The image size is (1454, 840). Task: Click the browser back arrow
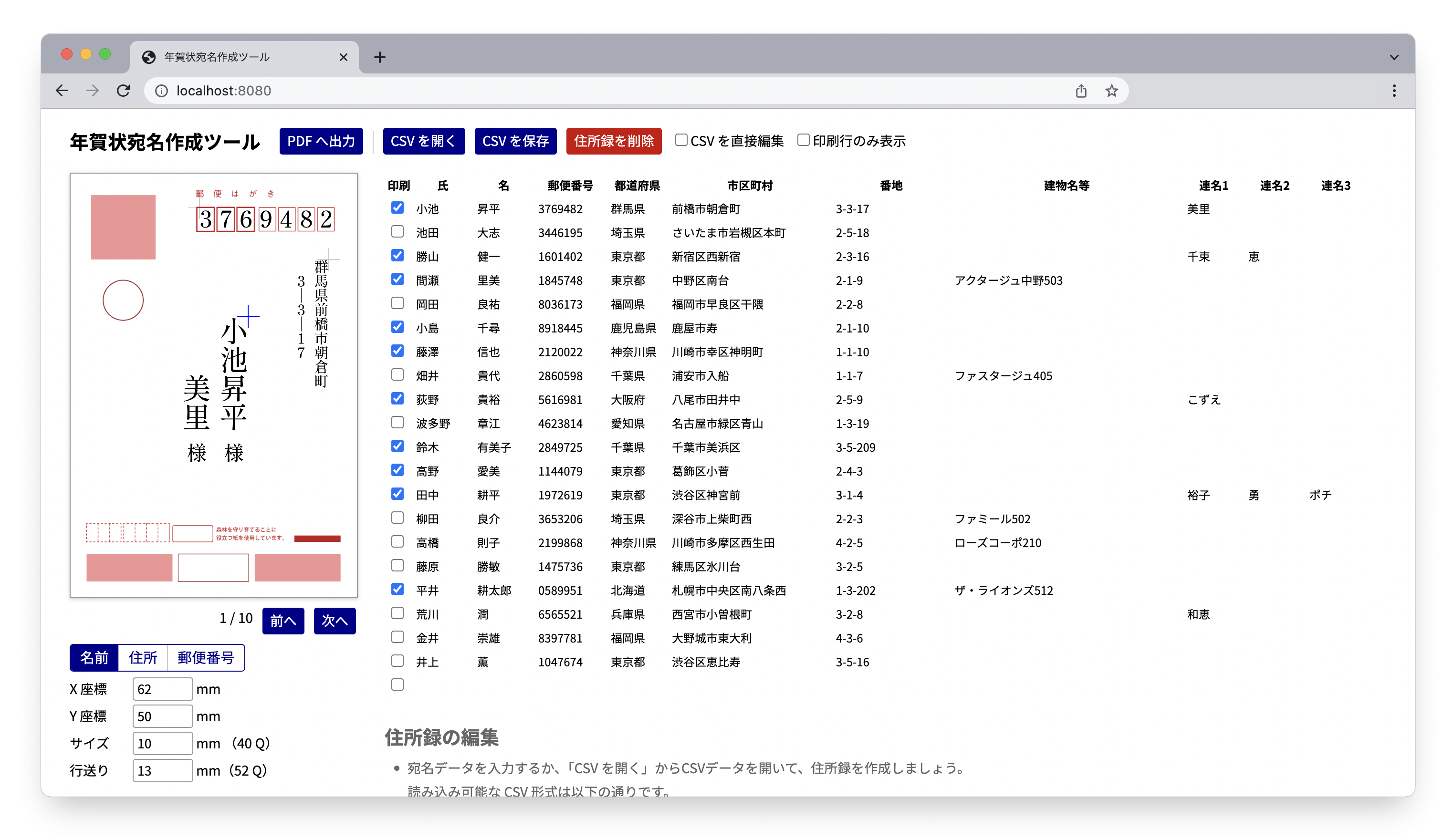pyautogui.click(x=63, y=91)
